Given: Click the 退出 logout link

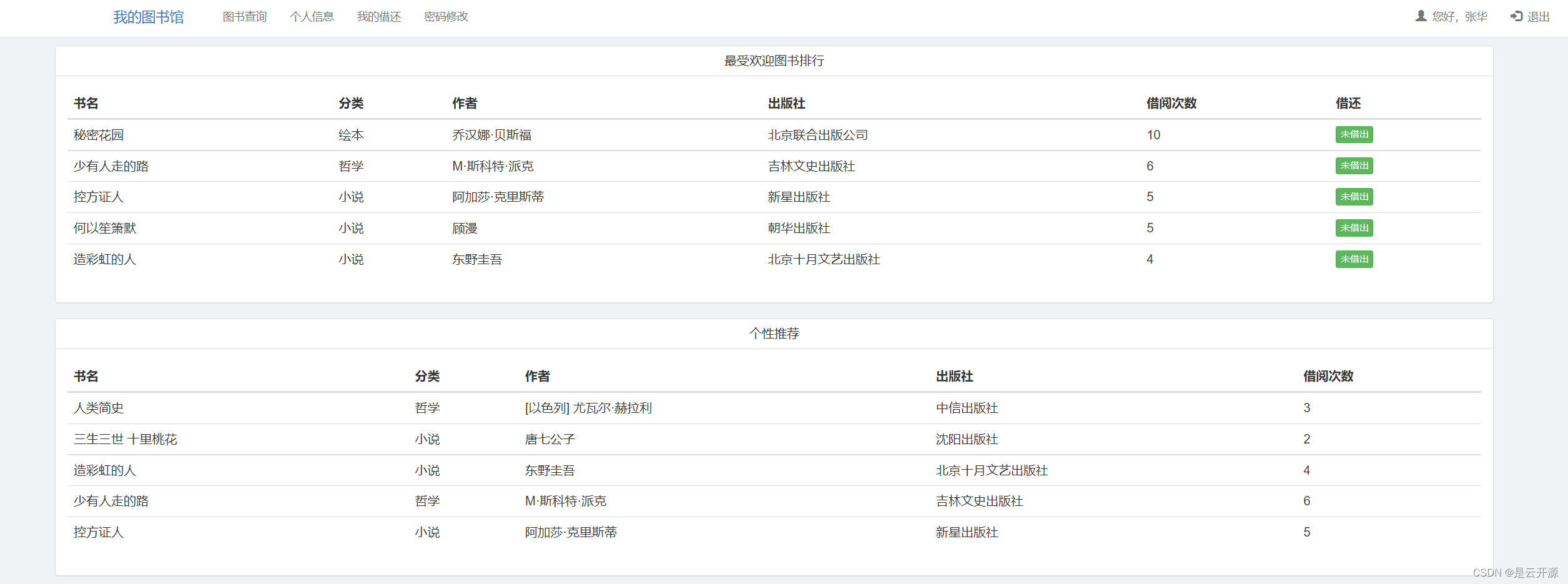Looking at the screenshot, I should 1539,17.
